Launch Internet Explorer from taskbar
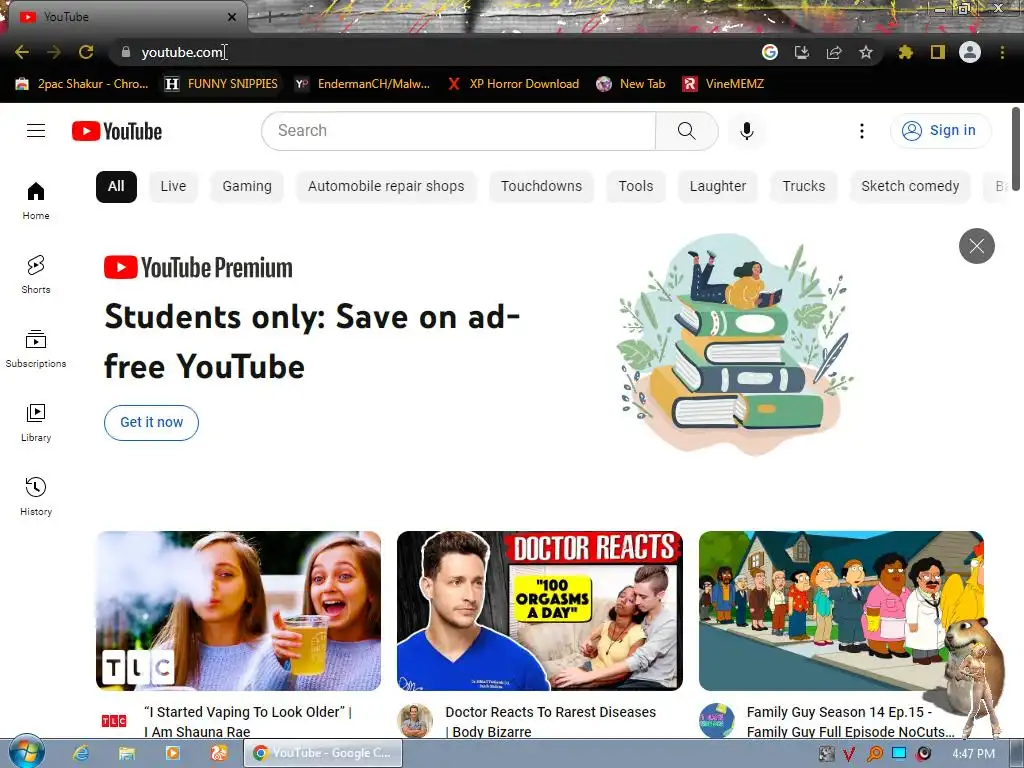Image resolution: width=1024 pixels, height=768 pixels. tap(81, 753)
